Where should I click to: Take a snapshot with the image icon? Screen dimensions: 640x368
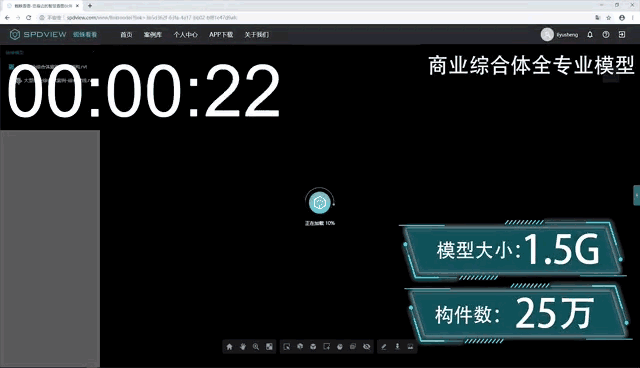point(410,347)
